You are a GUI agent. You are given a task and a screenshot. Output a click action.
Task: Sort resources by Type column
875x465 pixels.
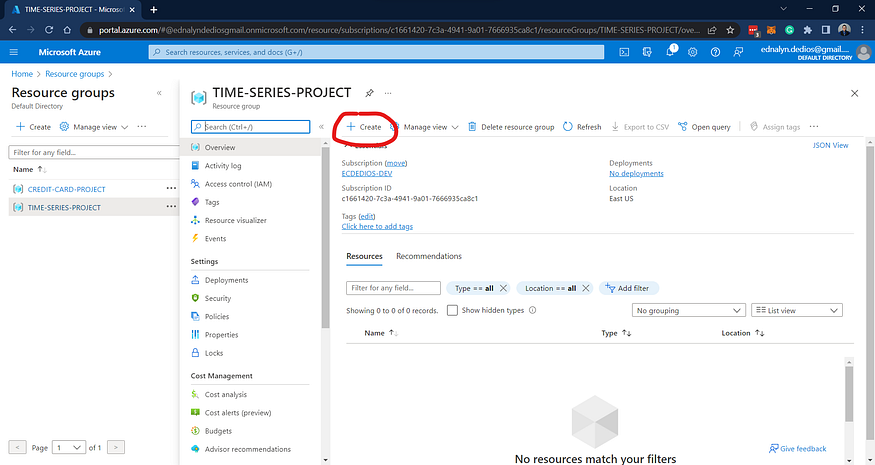click(616, 333)
